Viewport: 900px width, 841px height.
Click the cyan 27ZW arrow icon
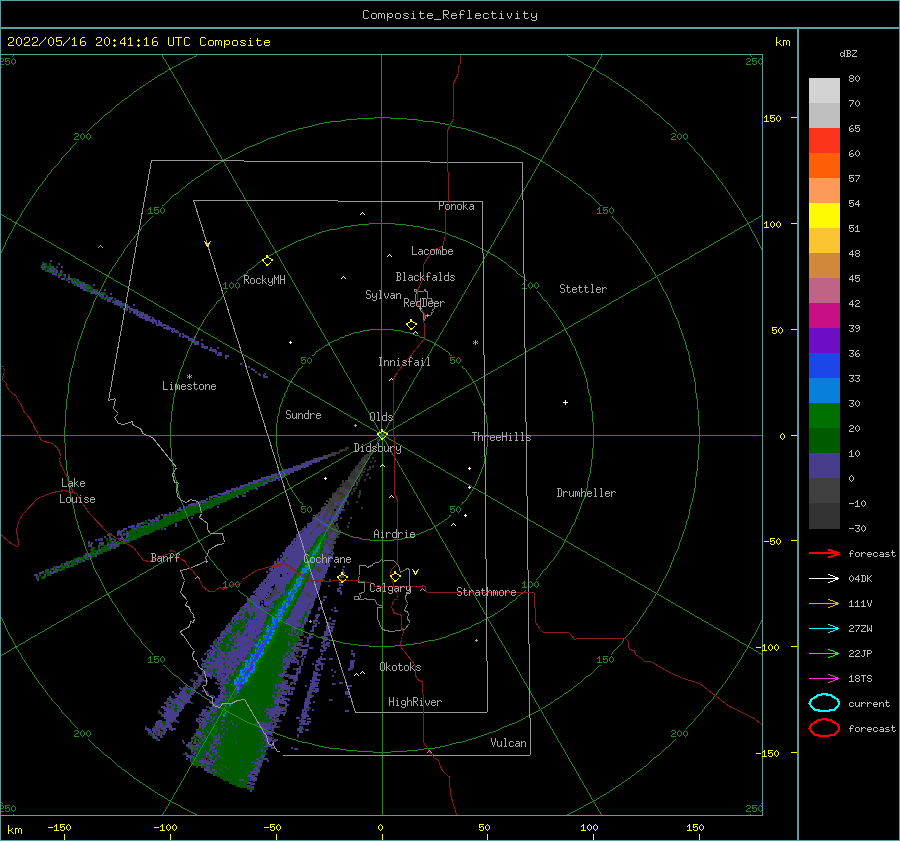[x=824, y=629]
